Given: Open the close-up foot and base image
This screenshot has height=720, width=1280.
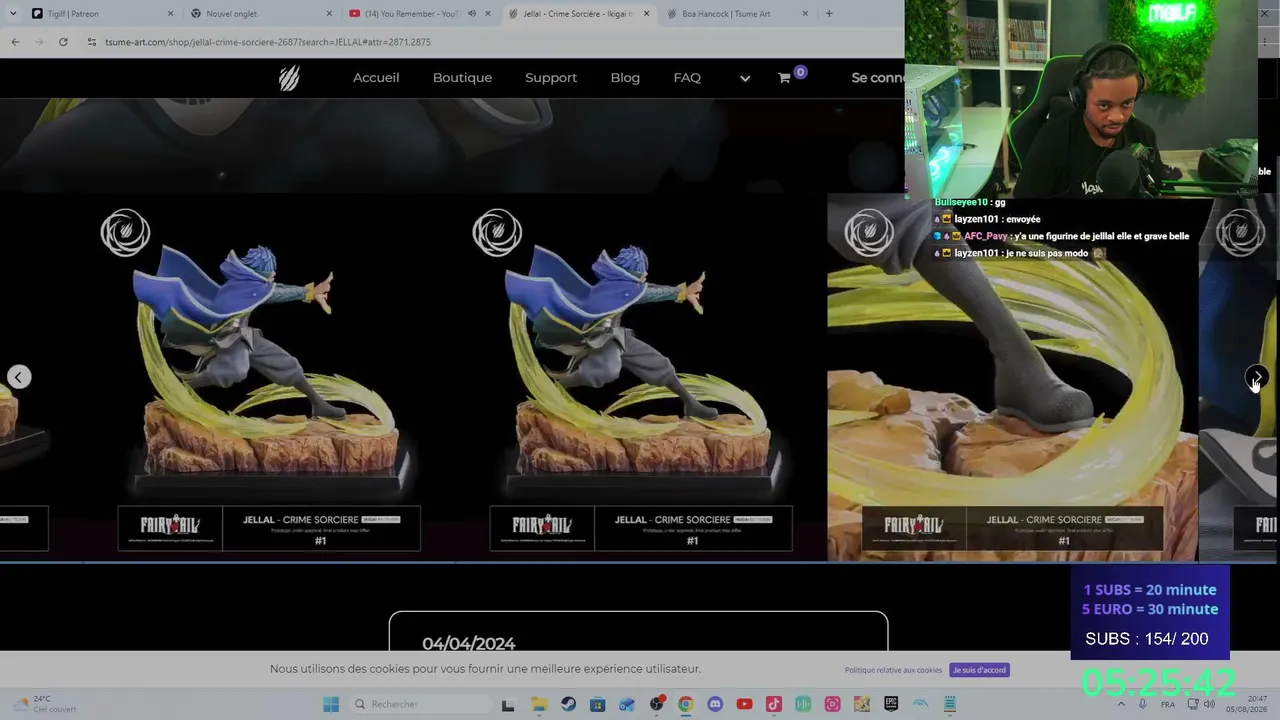Looking at the screenshot, I should pyautogui.click(x=1012, y=377).
